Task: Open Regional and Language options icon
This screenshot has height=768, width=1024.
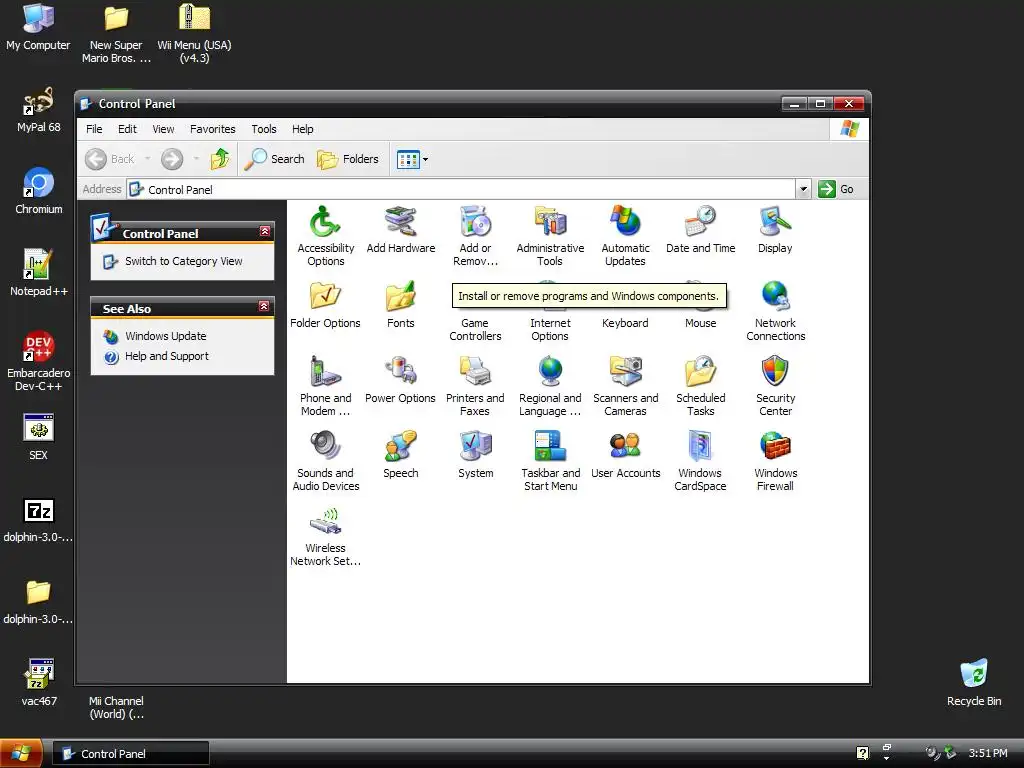Action: [551, 372]
